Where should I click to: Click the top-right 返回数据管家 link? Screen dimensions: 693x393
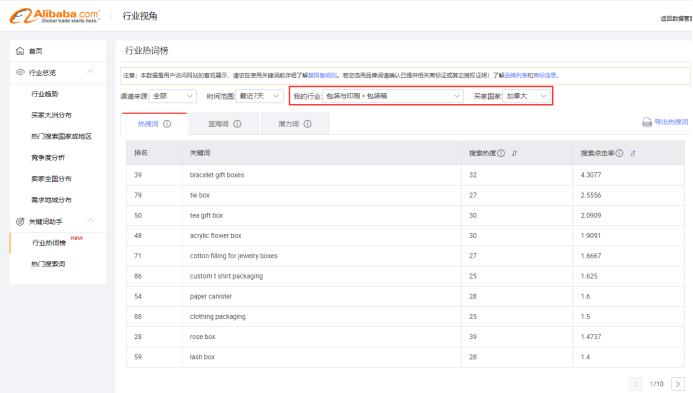pos(676,19)
